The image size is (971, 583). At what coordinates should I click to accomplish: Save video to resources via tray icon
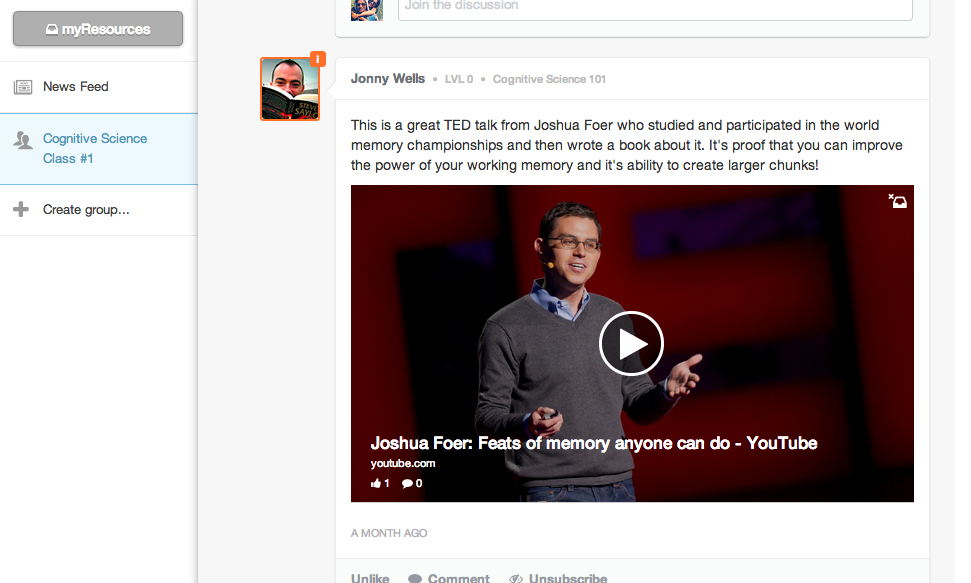point(897,201)
